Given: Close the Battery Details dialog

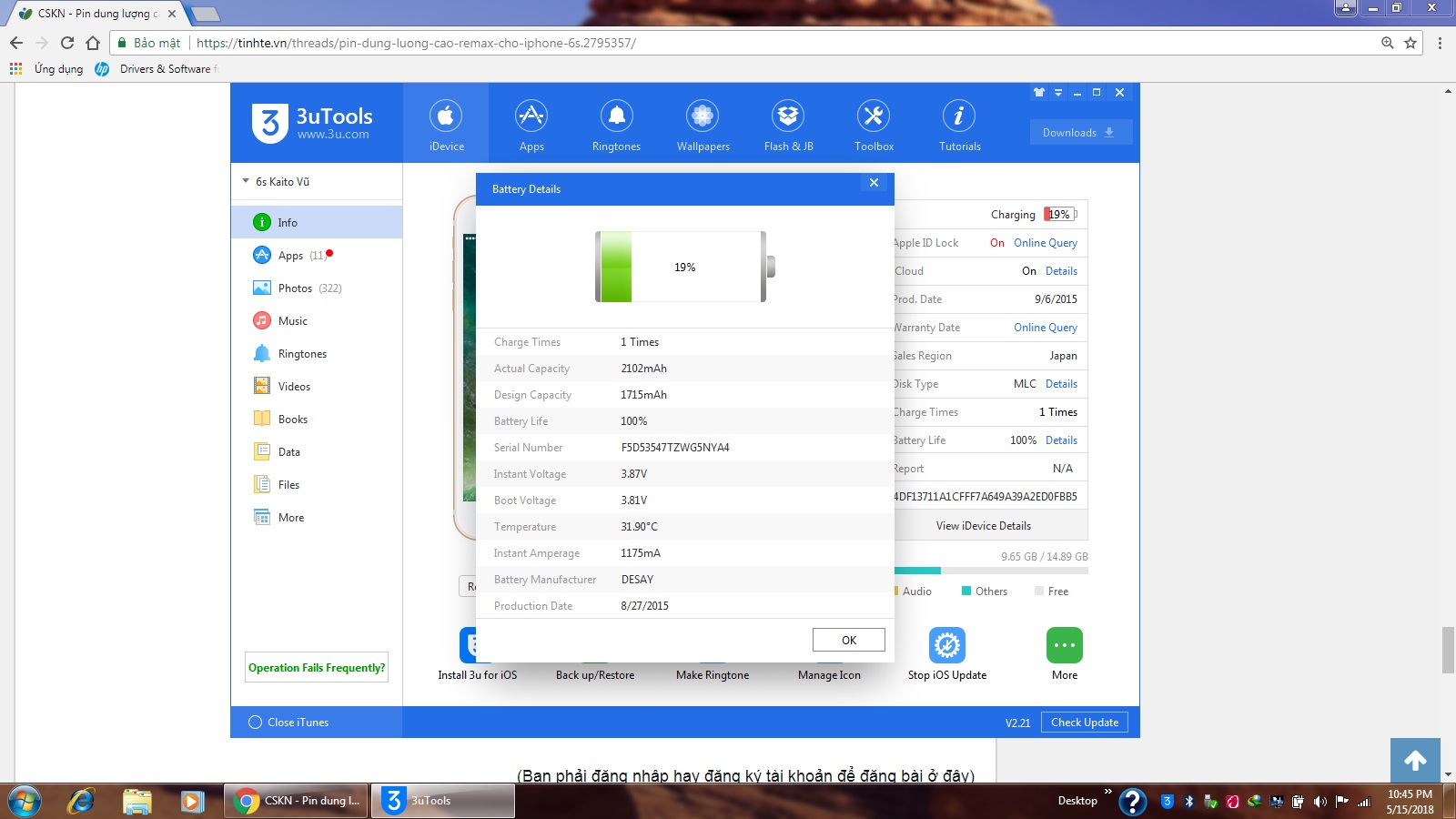Looking at the screenshot, I should click(x=874, y=183).
